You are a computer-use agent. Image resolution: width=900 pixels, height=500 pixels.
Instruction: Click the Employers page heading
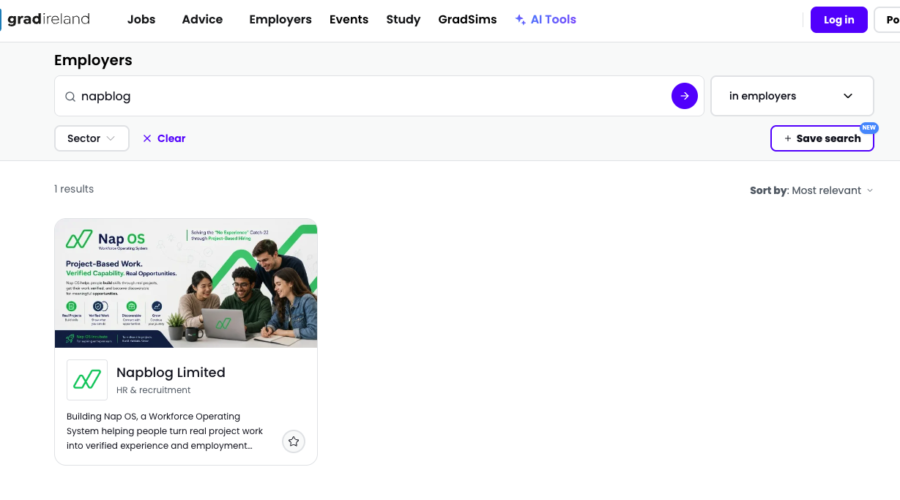pyautogui.click(x=93, y=60)
